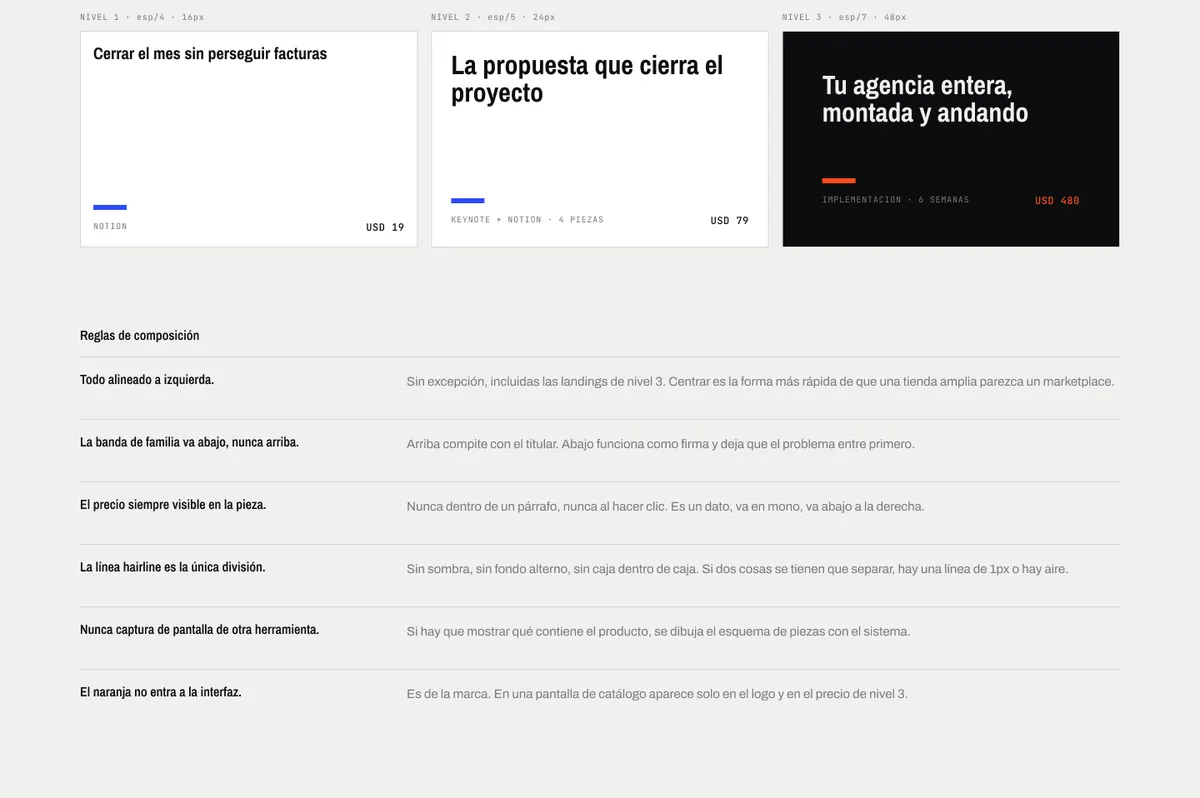Screen dimensions: 1200x798
Task: Open the 'La propuesta que cierra el proyecto' card
Action: pos(600,139)
